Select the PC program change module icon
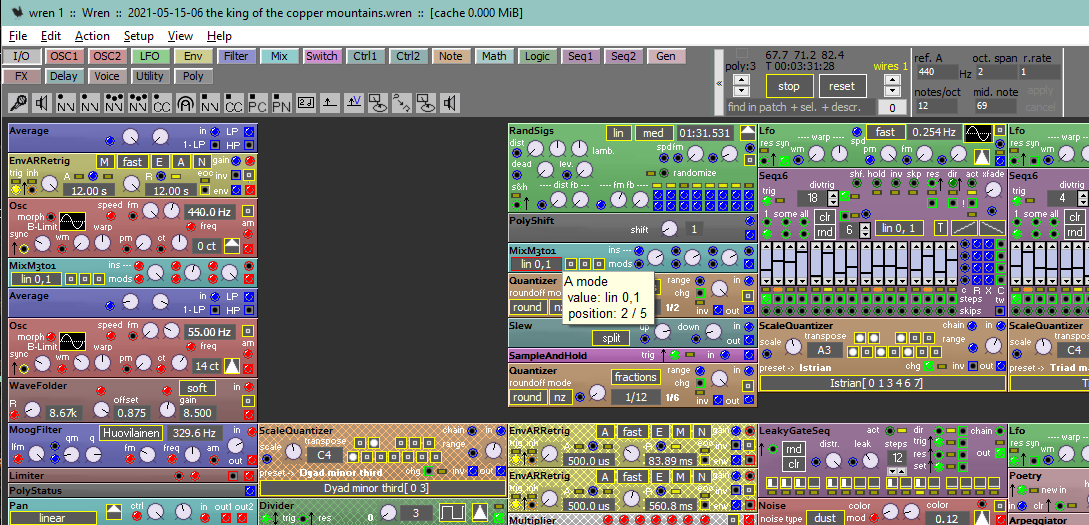The height and width of the screenshot is (525, 1089). click(x=258, y=102)
